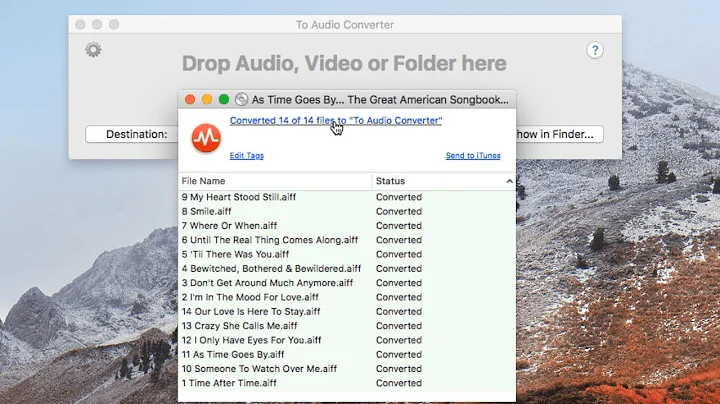This screenshot has width=720, height=404.
Task: Select "5 'Til There Was You.aiff"
Action: (347, 254)
